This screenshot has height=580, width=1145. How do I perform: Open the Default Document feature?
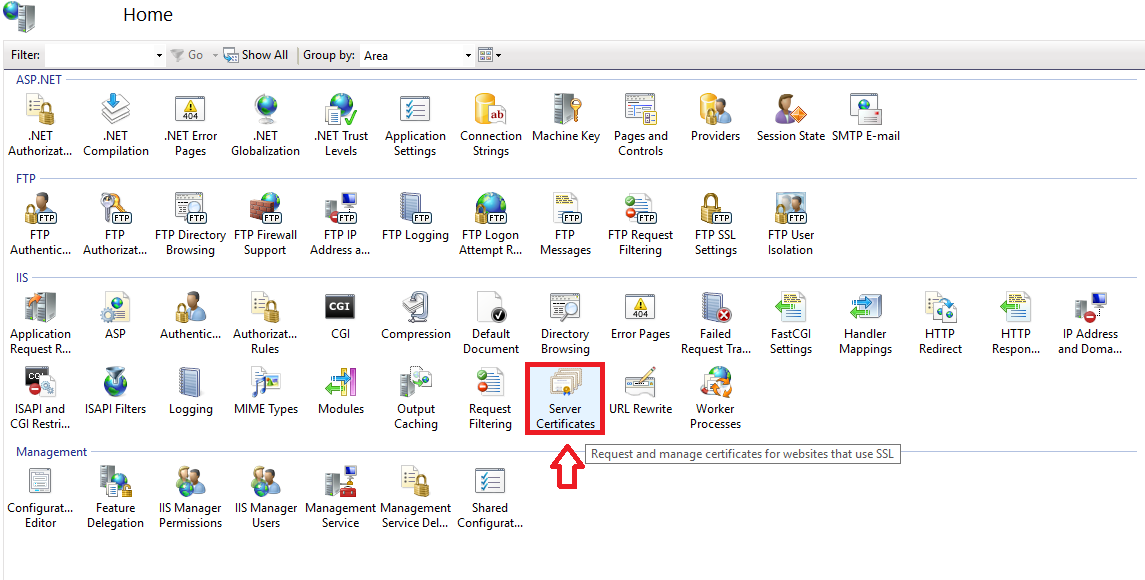(490, 320)
